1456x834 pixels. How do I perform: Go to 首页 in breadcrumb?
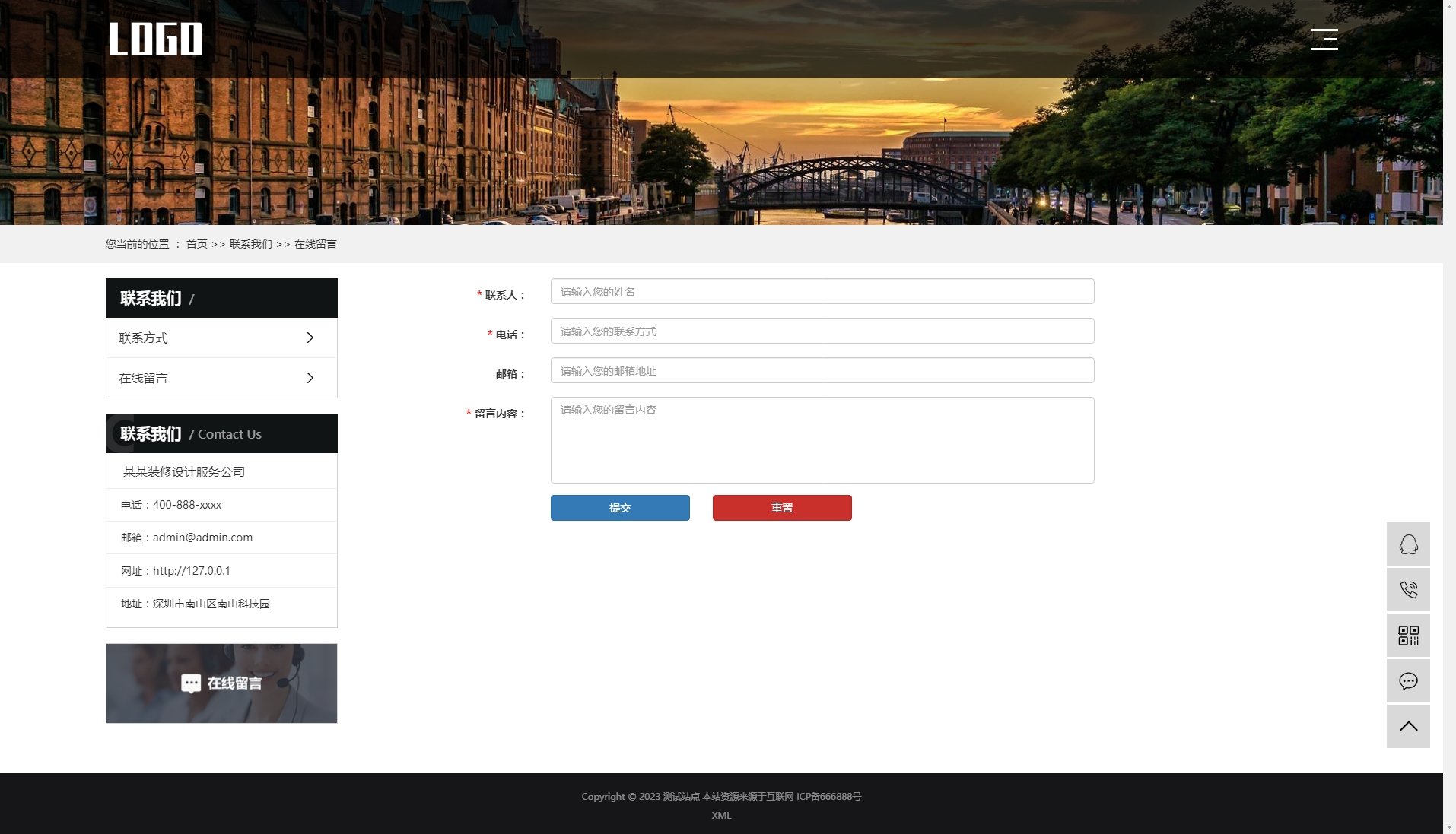(197, 244)
